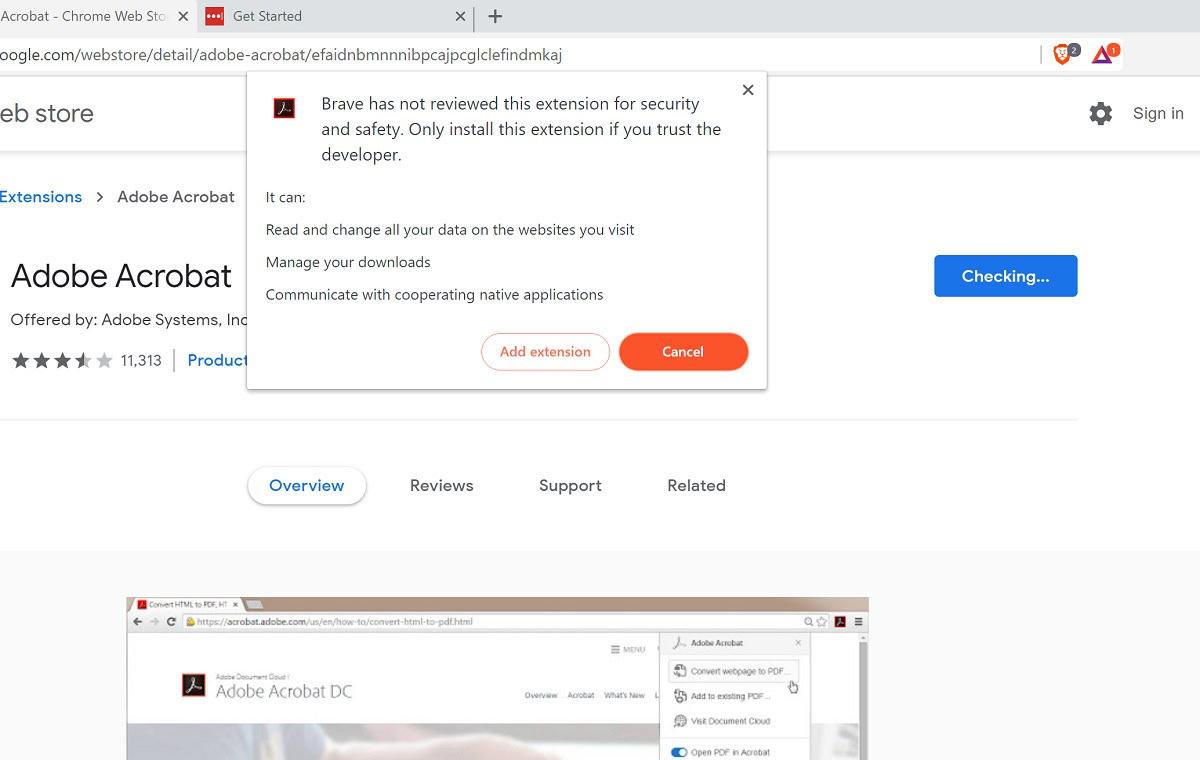Open the Brave Rewards triangle icon
The width and height of the screenshot is (1200, 760).
[x=1102, y=55]
